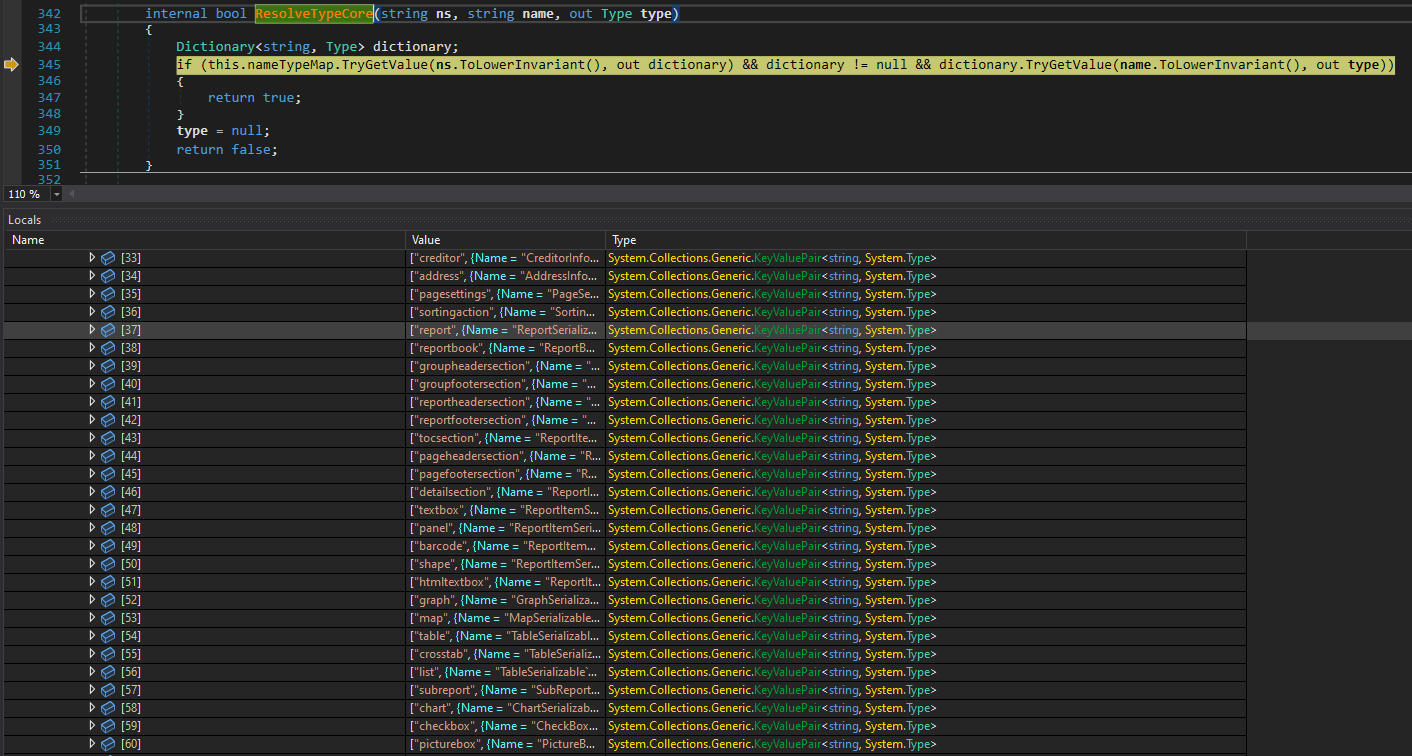1412x756 pixels.
Task: Click the Type column header
Action: coord(624,240)
